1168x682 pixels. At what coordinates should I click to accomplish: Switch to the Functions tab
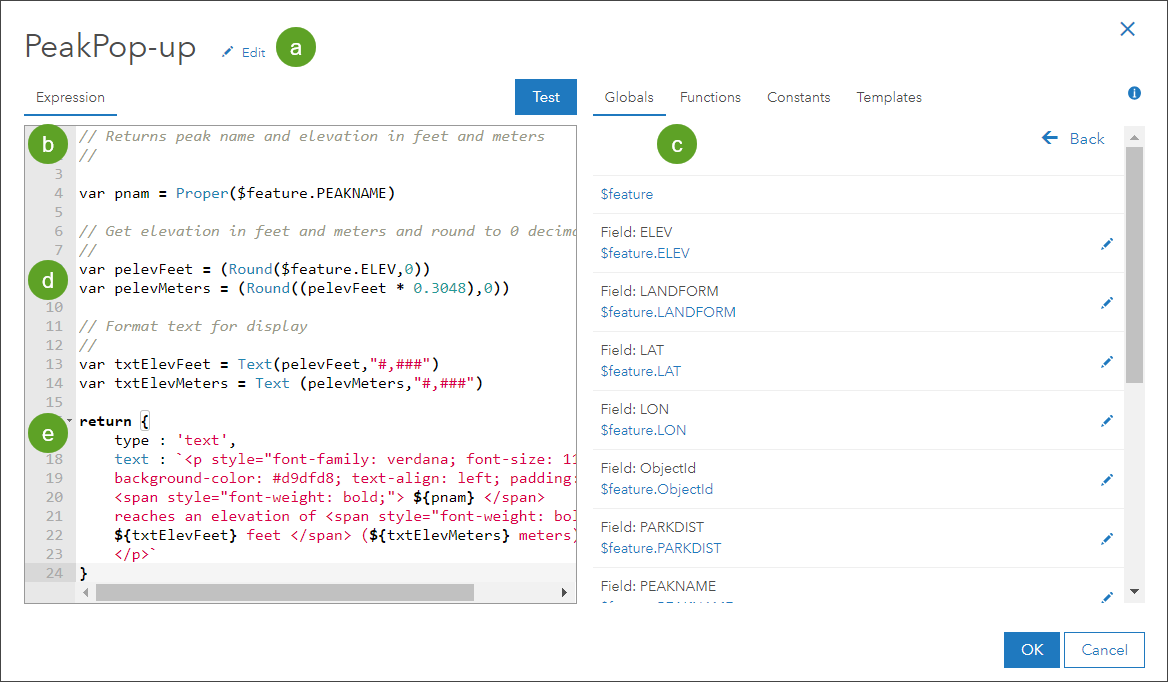coord(710,97)
